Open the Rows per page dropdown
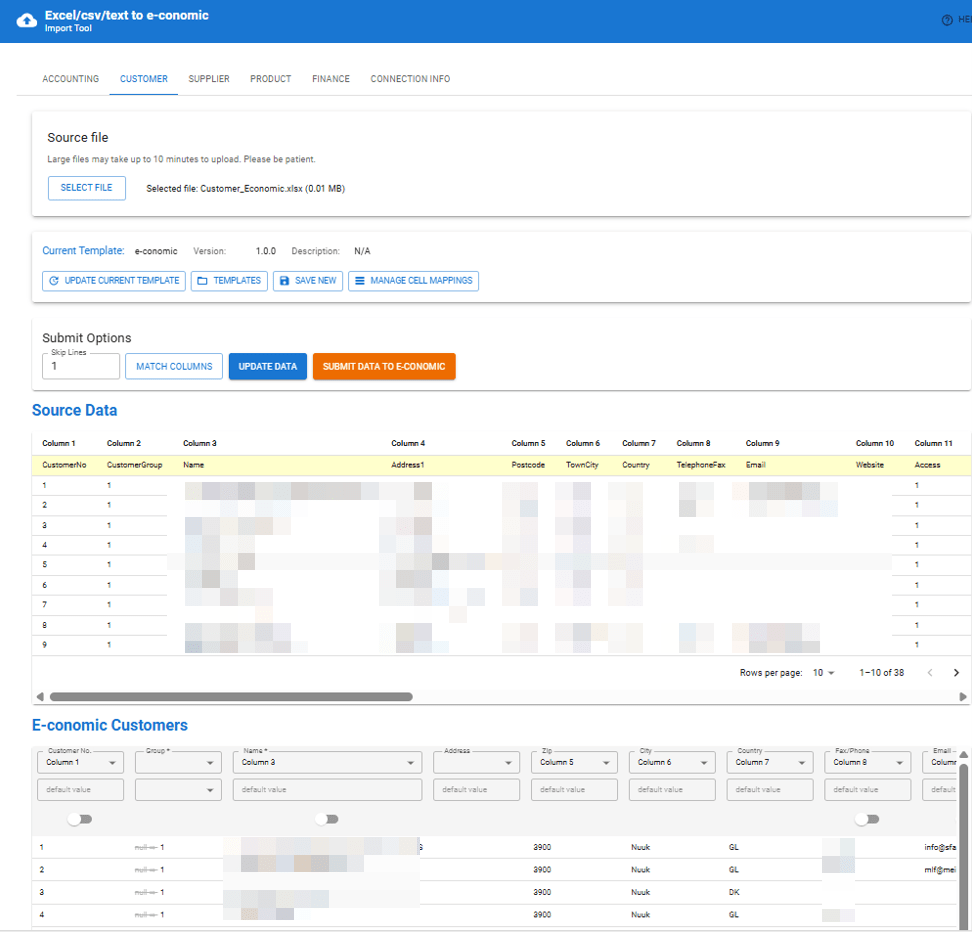Image resolution: width=972 pixels, height=932 pixels. click(823, 673)
